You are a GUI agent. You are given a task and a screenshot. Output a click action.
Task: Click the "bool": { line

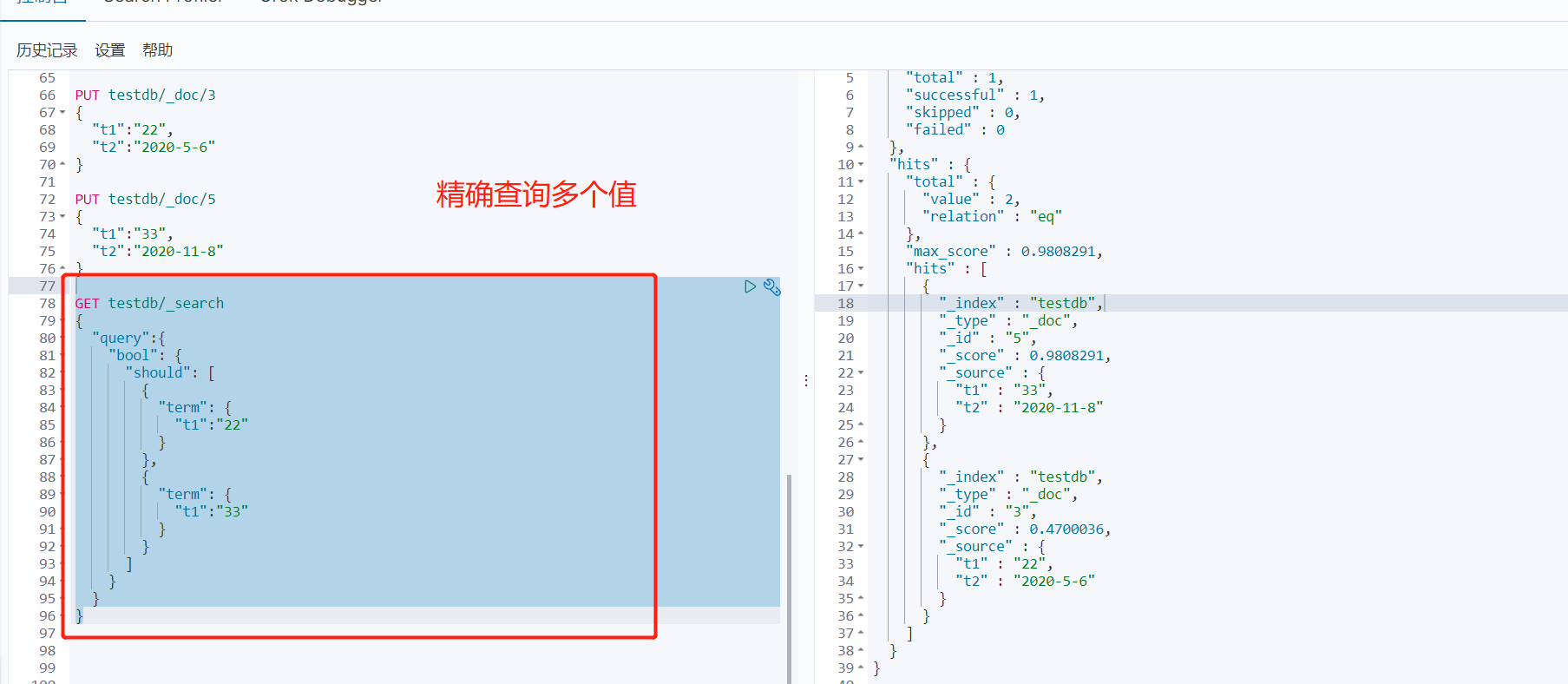(x=145, y=356)
